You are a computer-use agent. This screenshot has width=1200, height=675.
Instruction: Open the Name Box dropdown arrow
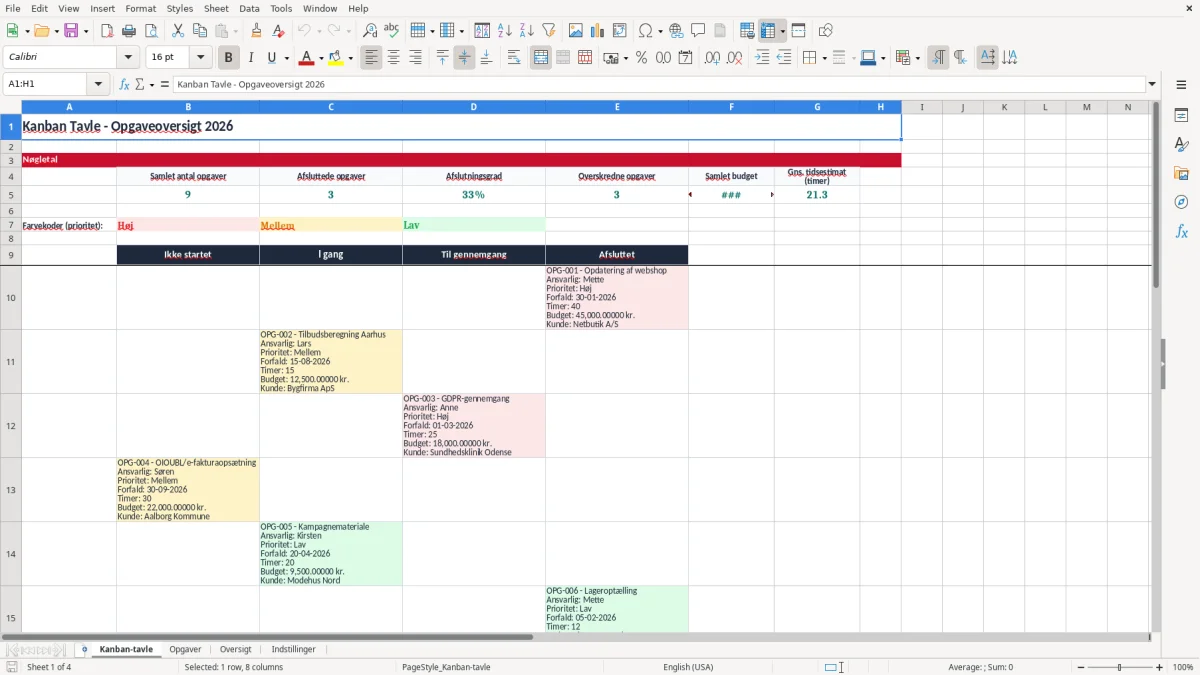coord(98,85)
